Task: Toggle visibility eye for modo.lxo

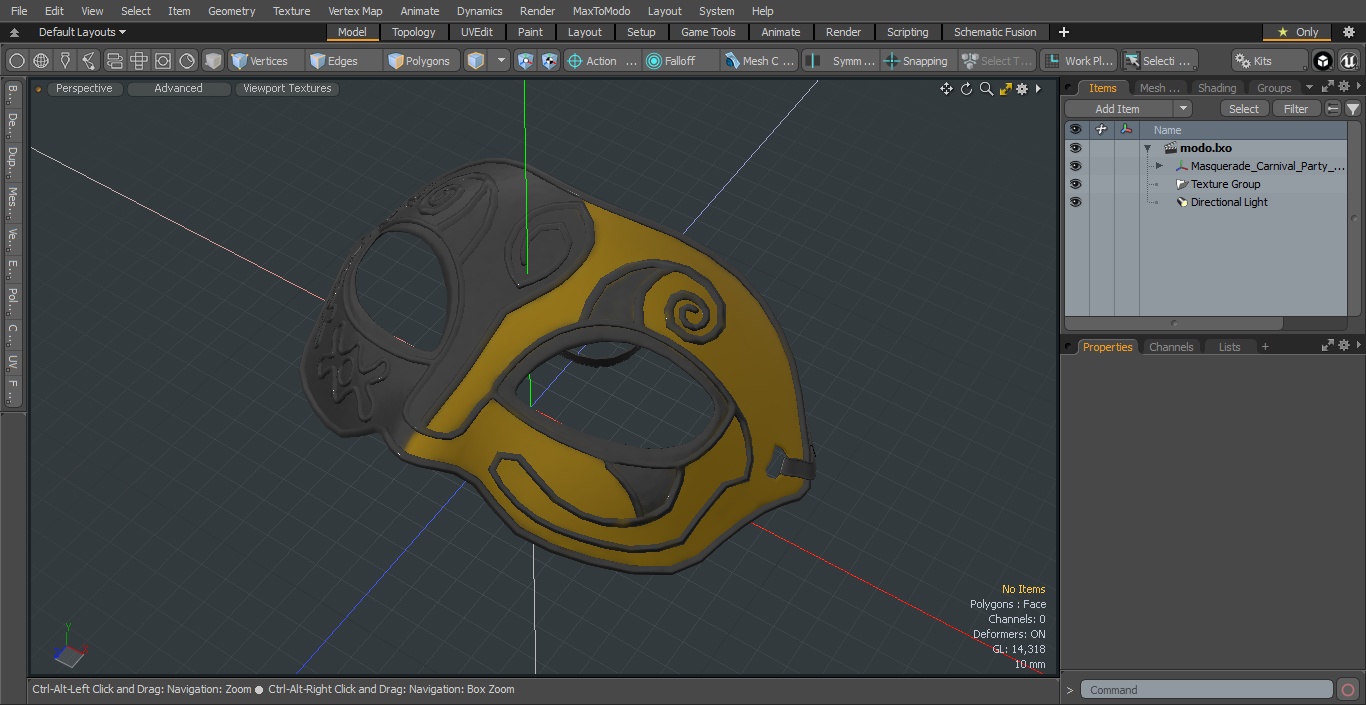Action: pyautogui.click(x=1075, y=148)
